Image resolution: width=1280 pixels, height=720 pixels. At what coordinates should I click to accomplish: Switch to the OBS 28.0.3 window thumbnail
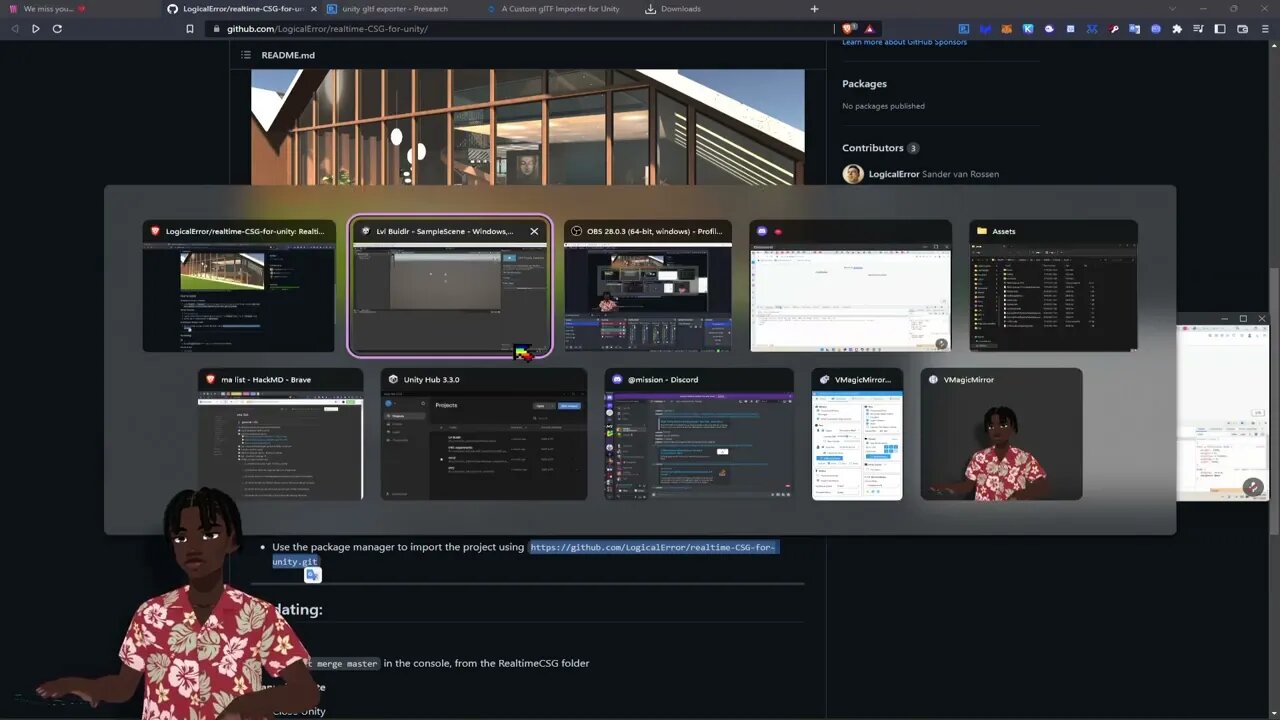tap(648, 286)
